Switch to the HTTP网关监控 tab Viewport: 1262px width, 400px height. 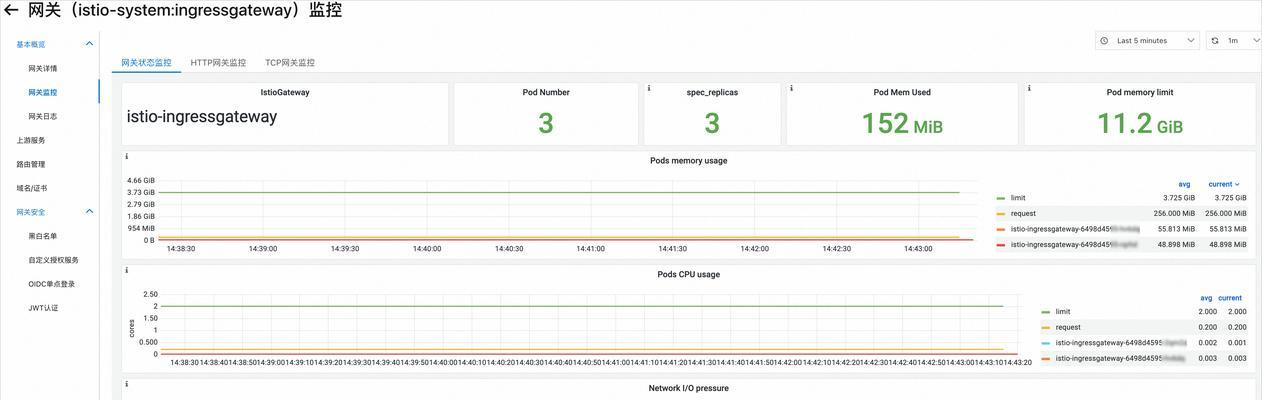click(218, 62)
